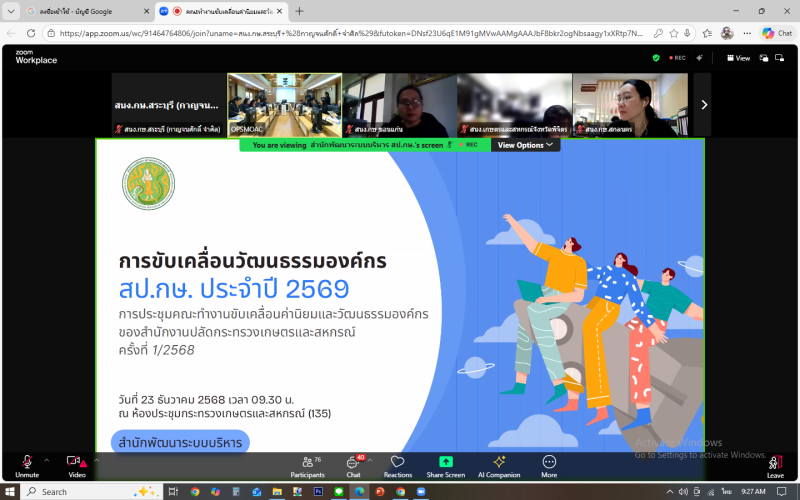Open the Chat panel
Viewport: 800px width, 500px height.
[352, 465]
